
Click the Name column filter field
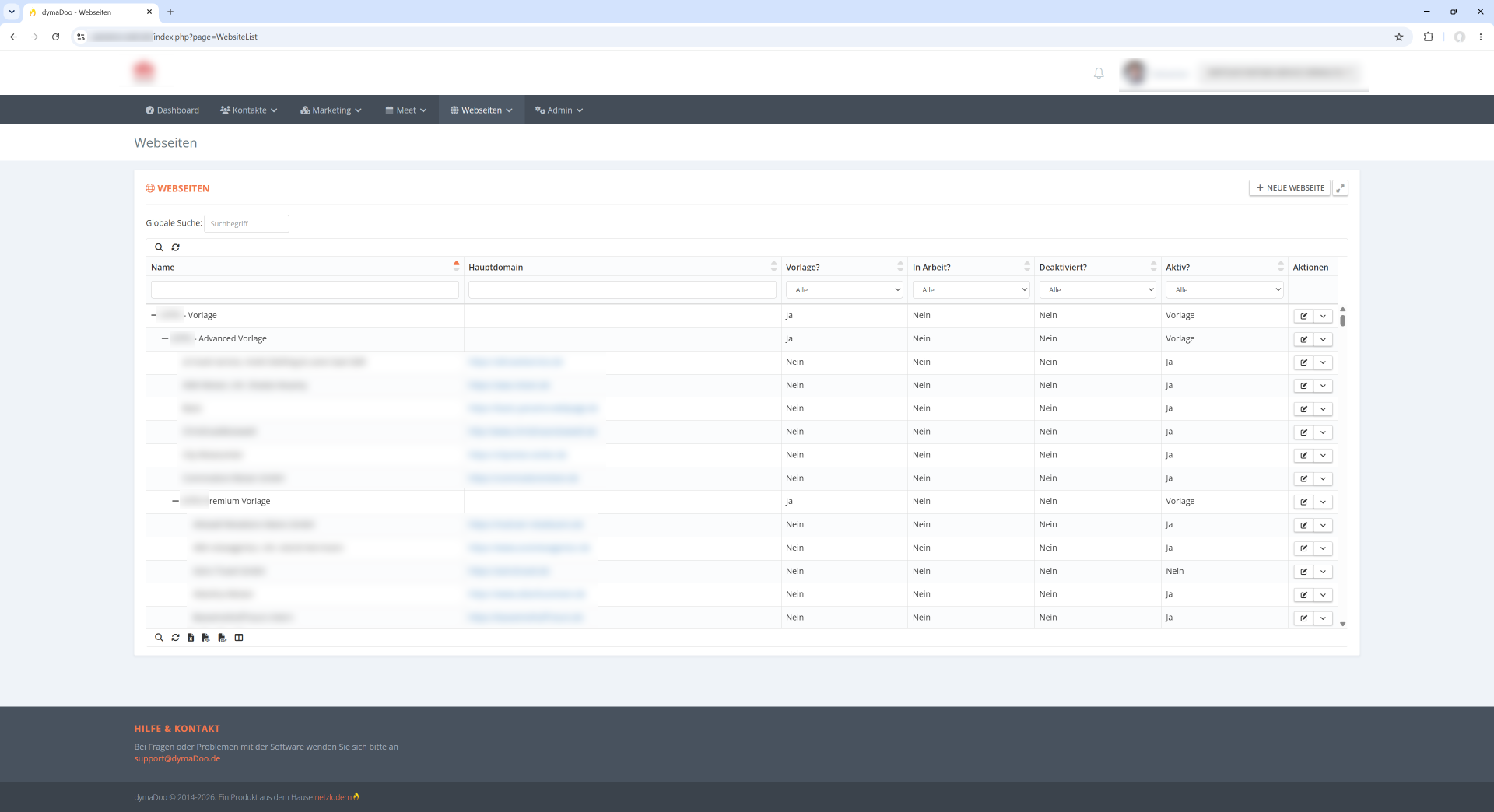[x=305, y=289]
